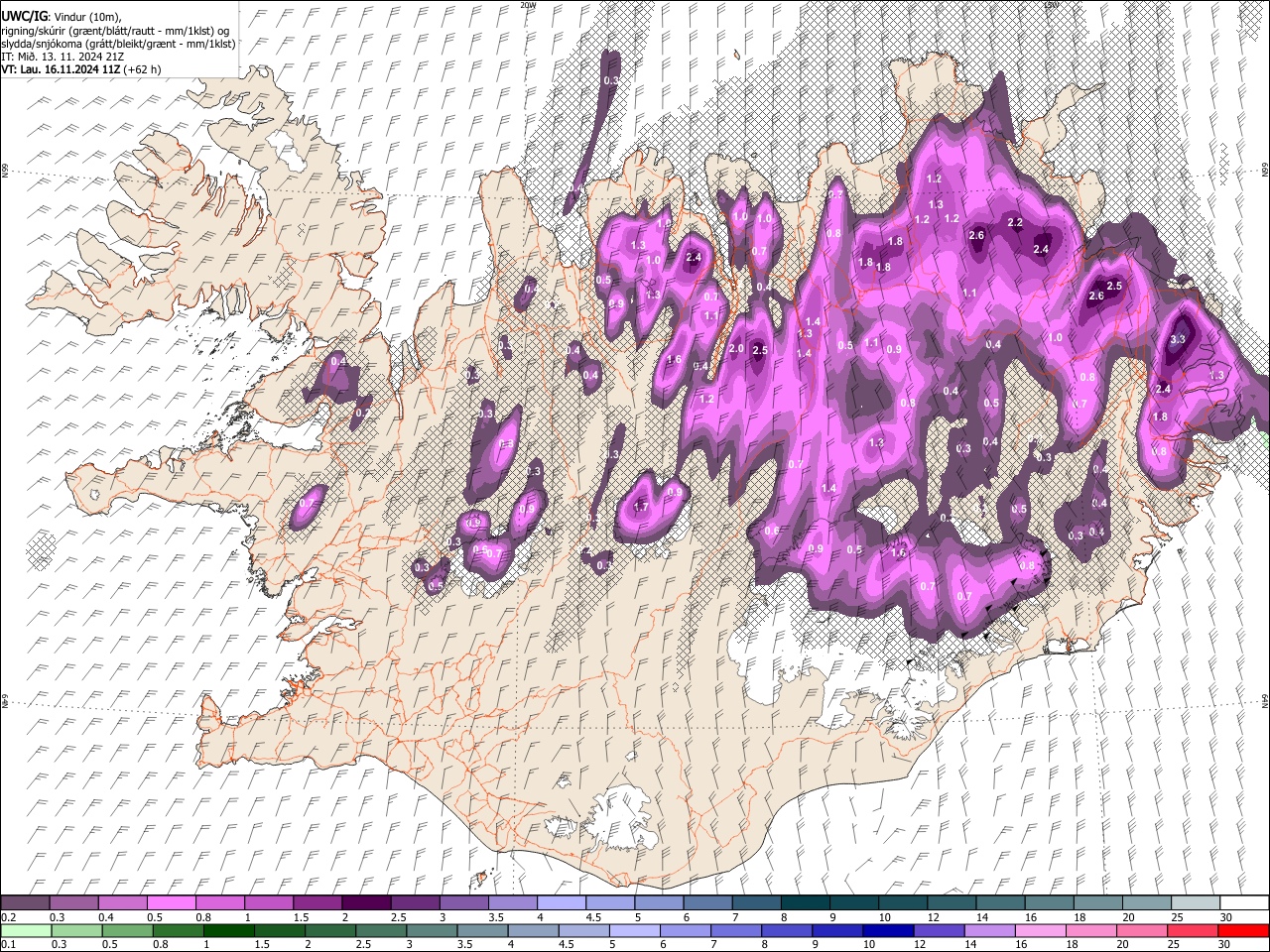The width and height of the screenshot is (1270, 952).
Task: Select the dark teal swatch at 8 in top legend
Action: click(x=806, y=902)
